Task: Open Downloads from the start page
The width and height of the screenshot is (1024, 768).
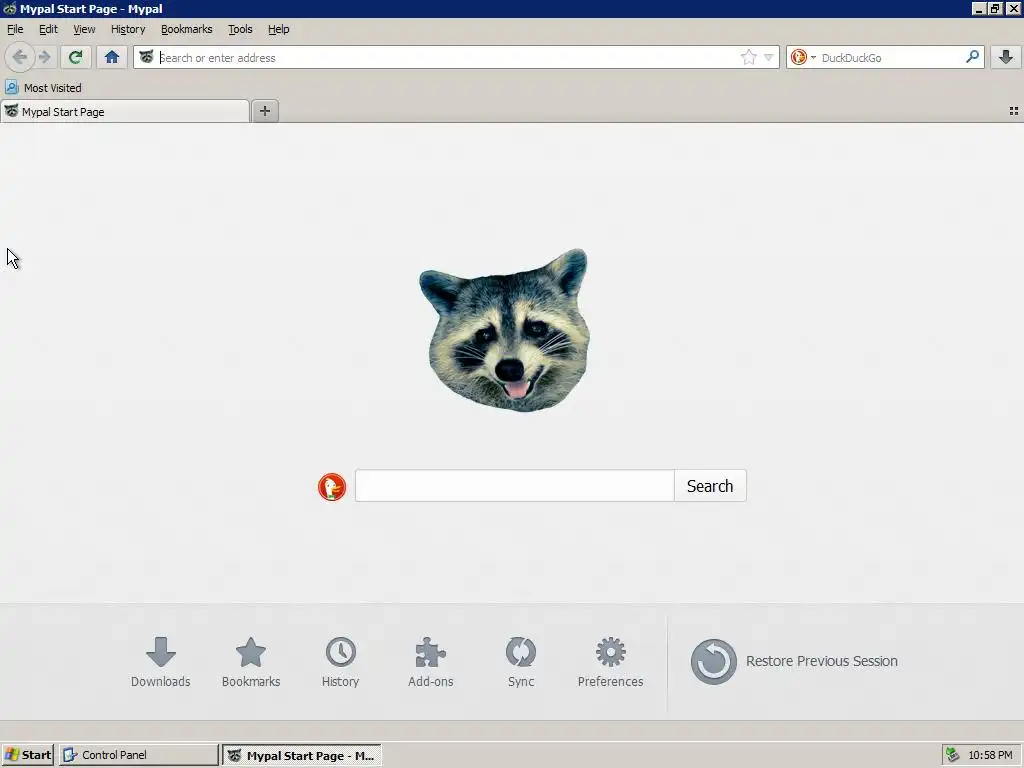Action: point(161,662)
